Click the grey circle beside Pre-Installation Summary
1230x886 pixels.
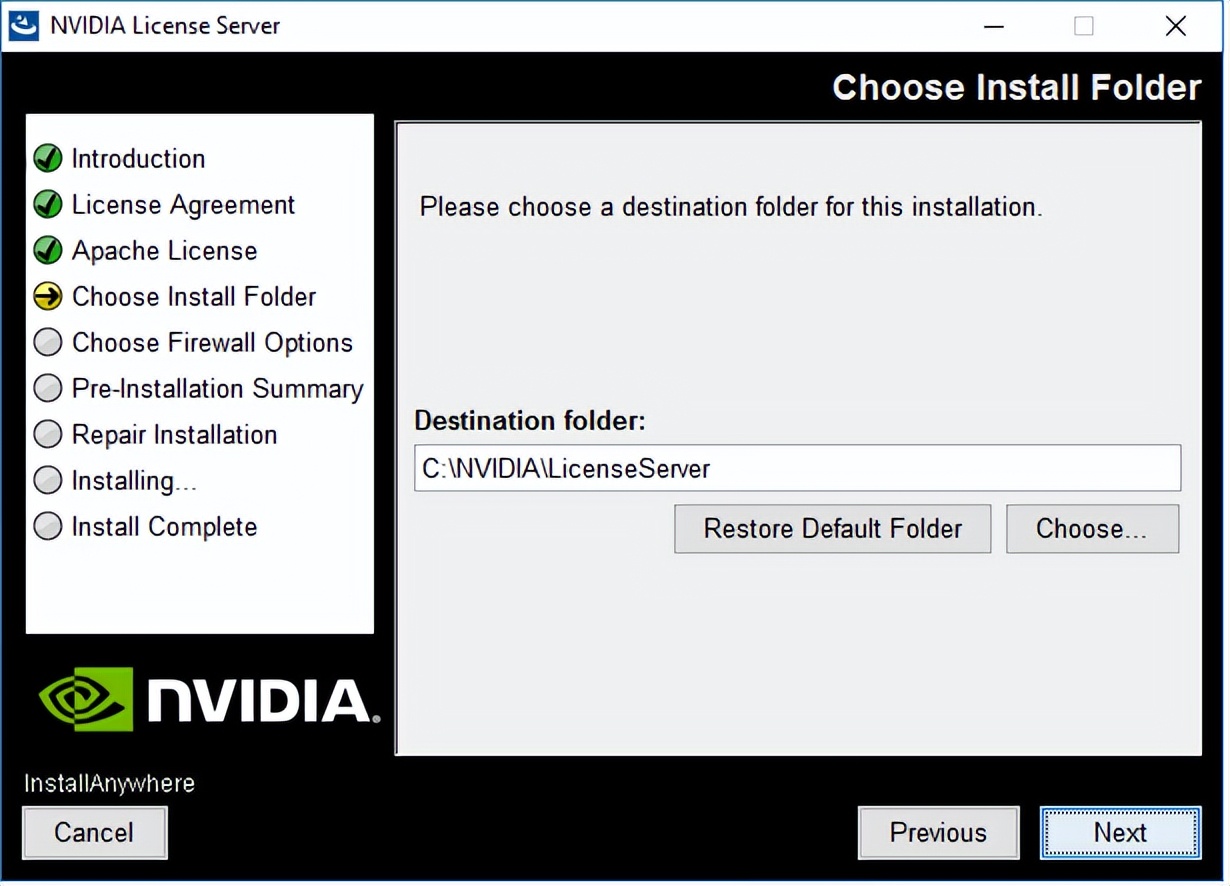48,388
